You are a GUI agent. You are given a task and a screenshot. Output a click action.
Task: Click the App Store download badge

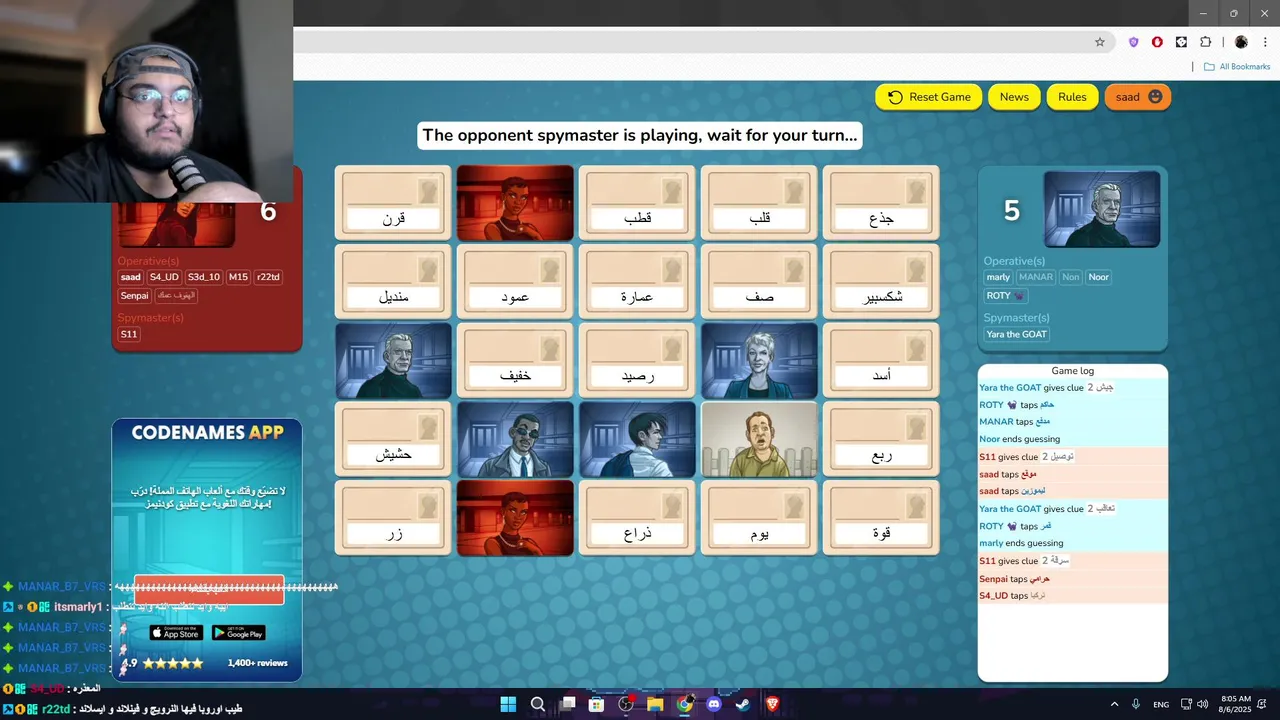pos(176,633)
